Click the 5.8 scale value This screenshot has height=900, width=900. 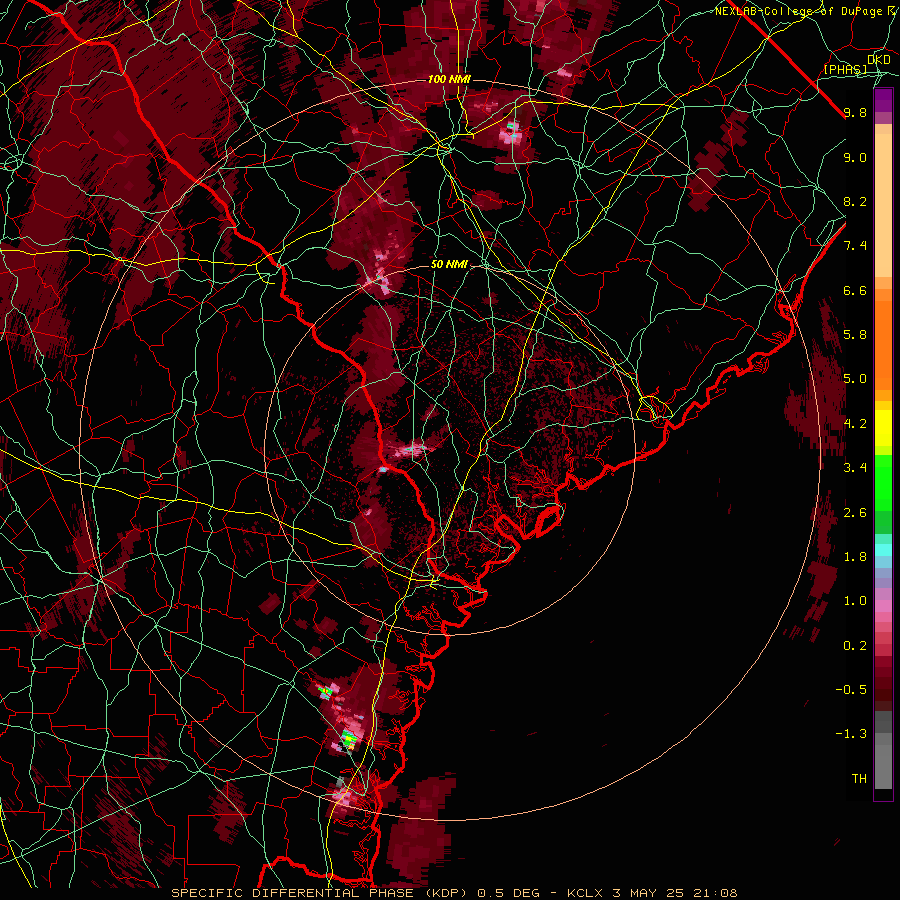click(x=855, y=335)
